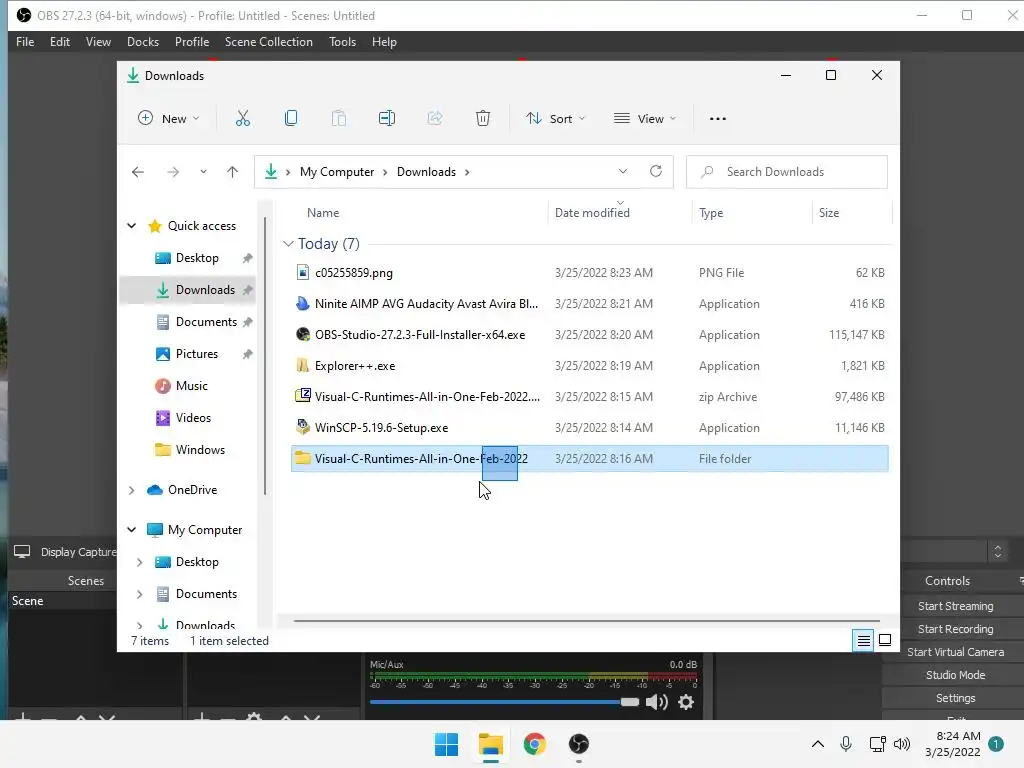Collapse the Quick access tree node

coord(131,225)
